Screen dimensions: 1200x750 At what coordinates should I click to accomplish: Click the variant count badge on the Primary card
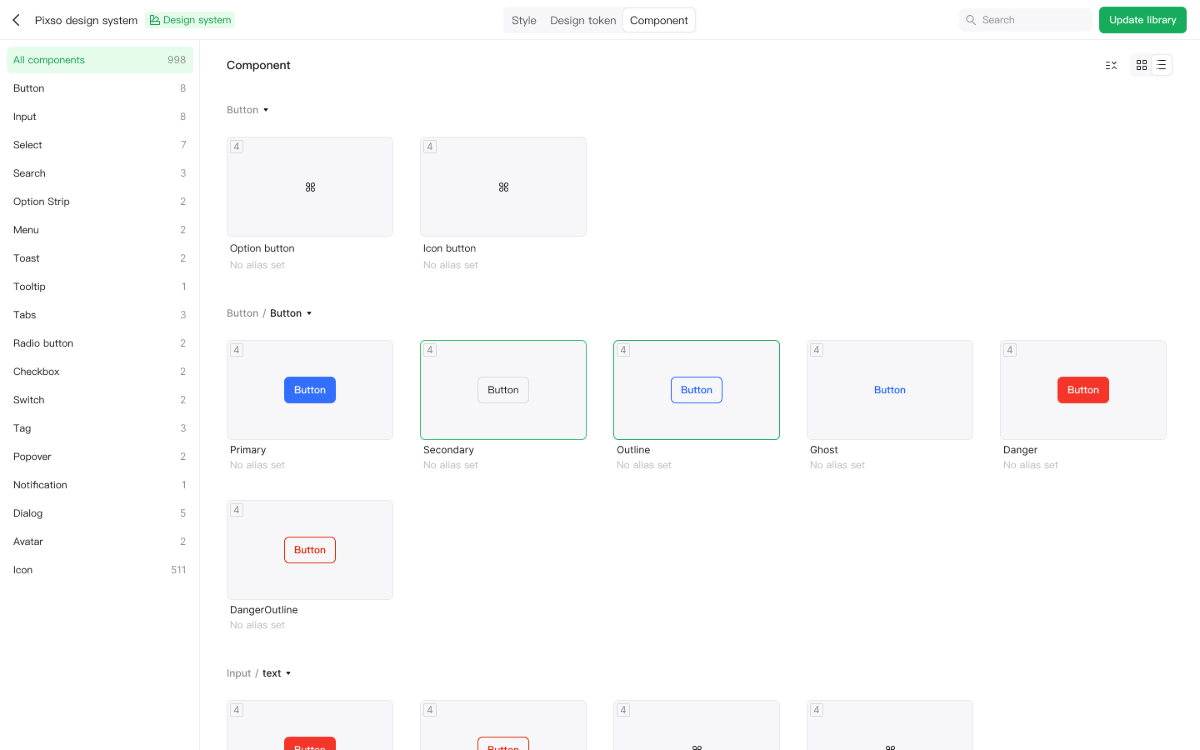coord(237,350)
